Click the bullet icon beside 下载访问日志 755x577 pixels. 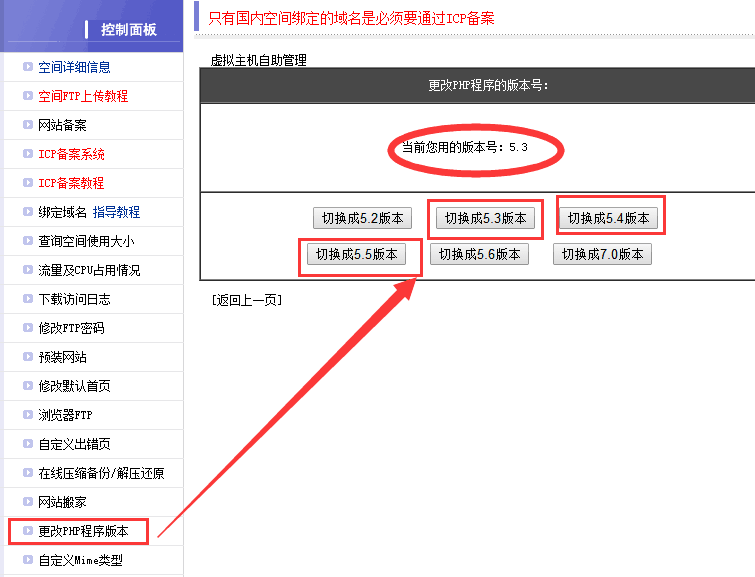(28, 299)
